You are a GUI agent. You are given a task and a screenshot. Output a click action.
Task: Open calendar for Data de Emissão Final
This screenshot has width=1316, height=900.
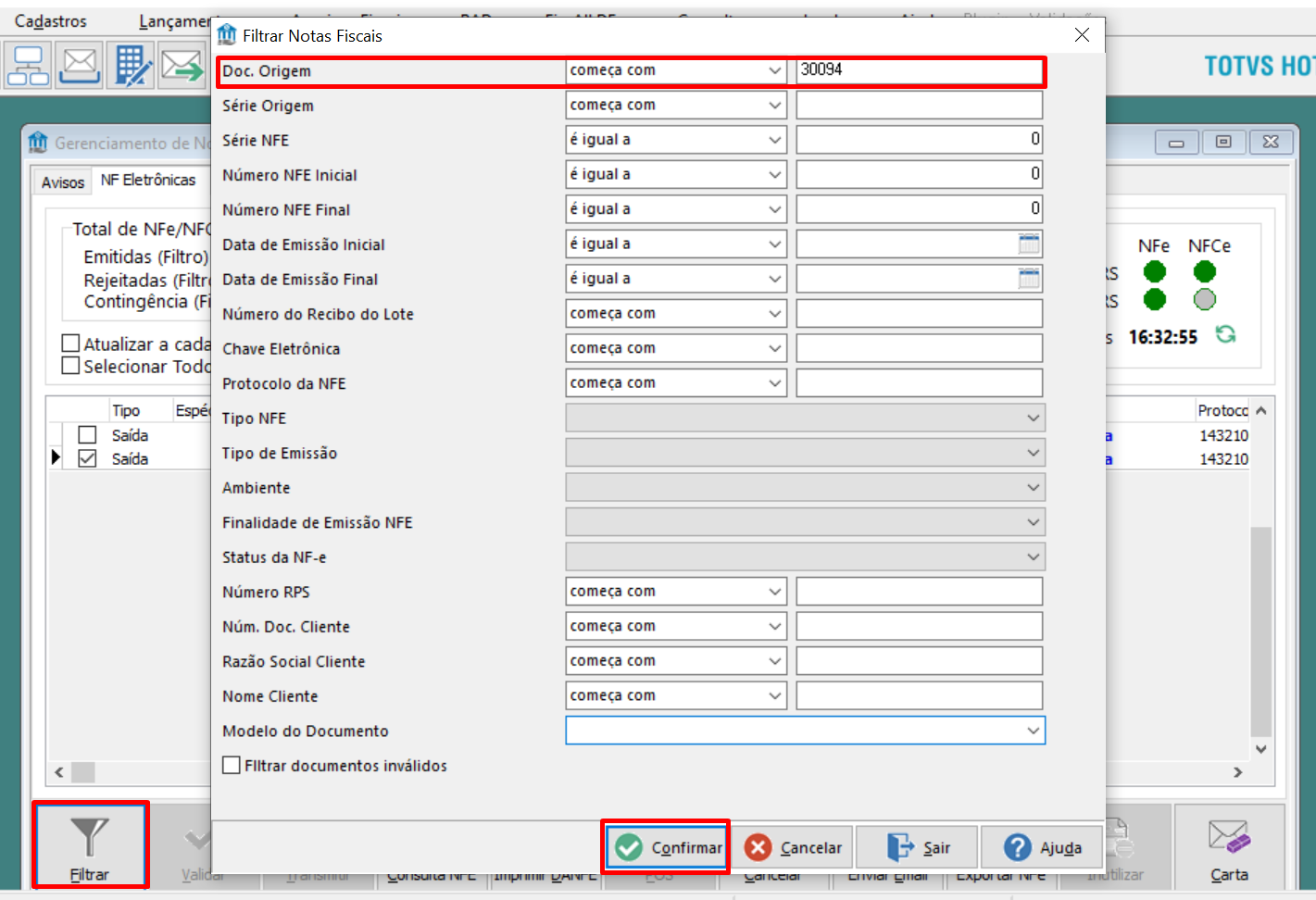[1029, 279]
